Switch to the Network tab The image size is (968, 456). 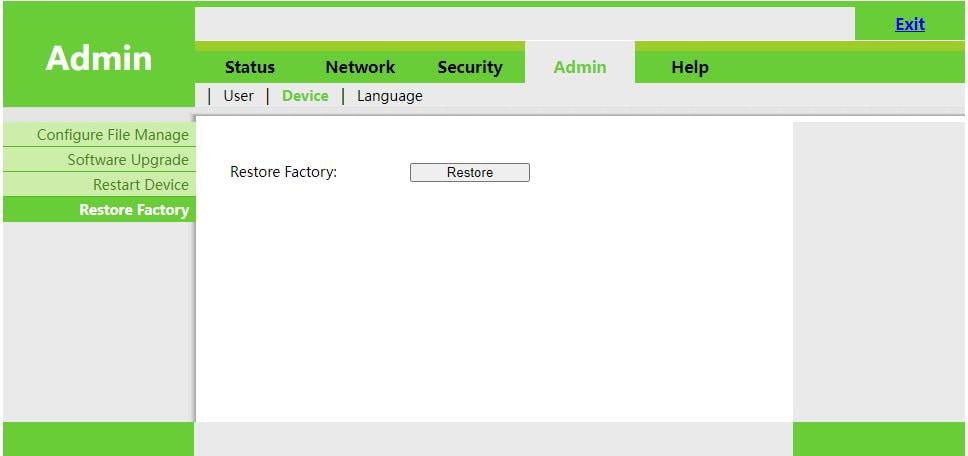360,67
